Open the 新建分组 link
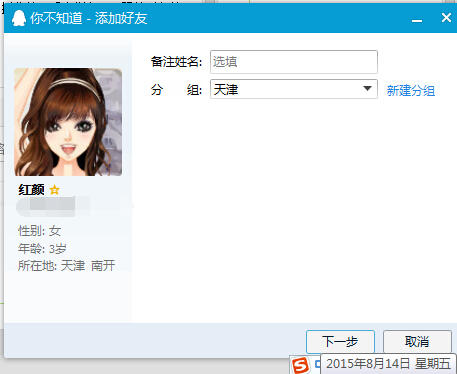This screenshot has height=374, width=457. pyautogui.click(x=411, y=90)
